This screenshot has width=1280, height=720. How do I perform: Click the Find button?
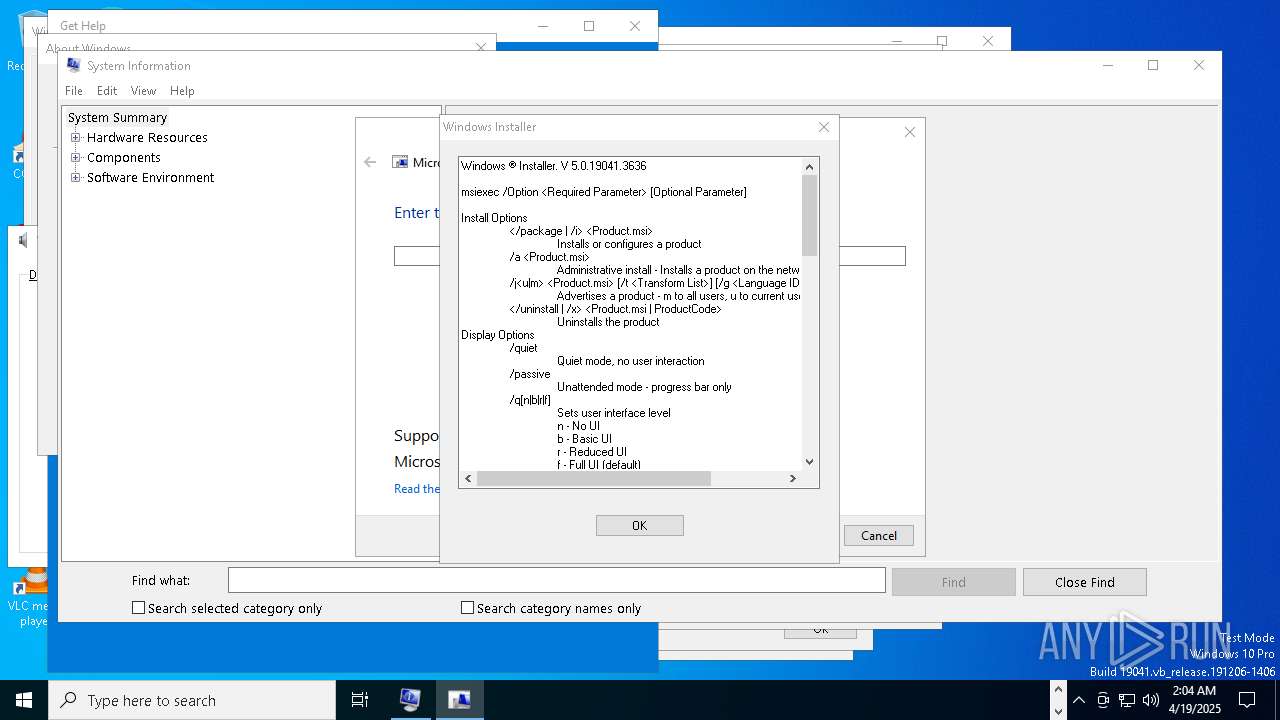954,582
